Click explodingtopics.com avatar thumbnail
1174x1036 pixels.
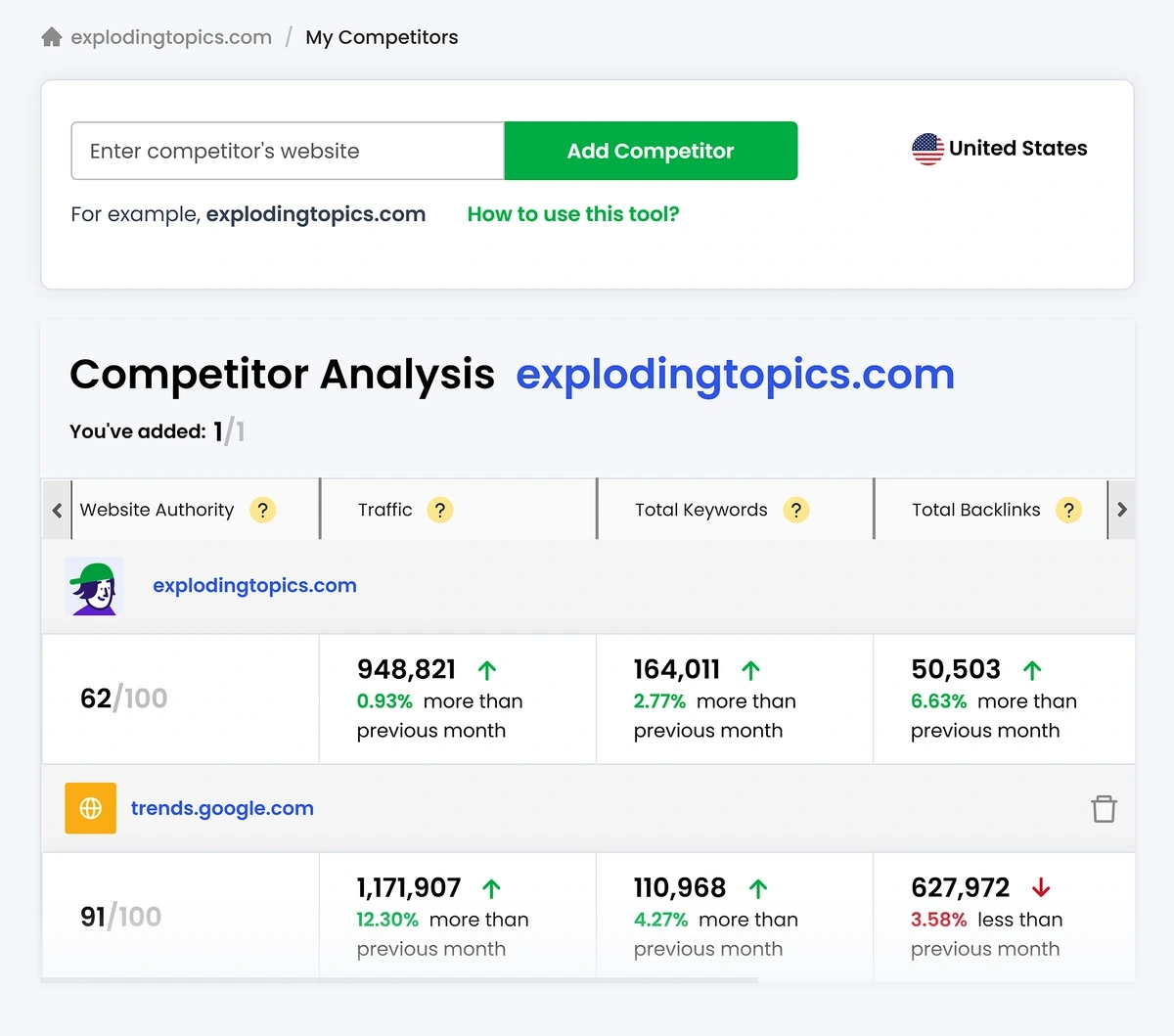(x=94, y=587)
